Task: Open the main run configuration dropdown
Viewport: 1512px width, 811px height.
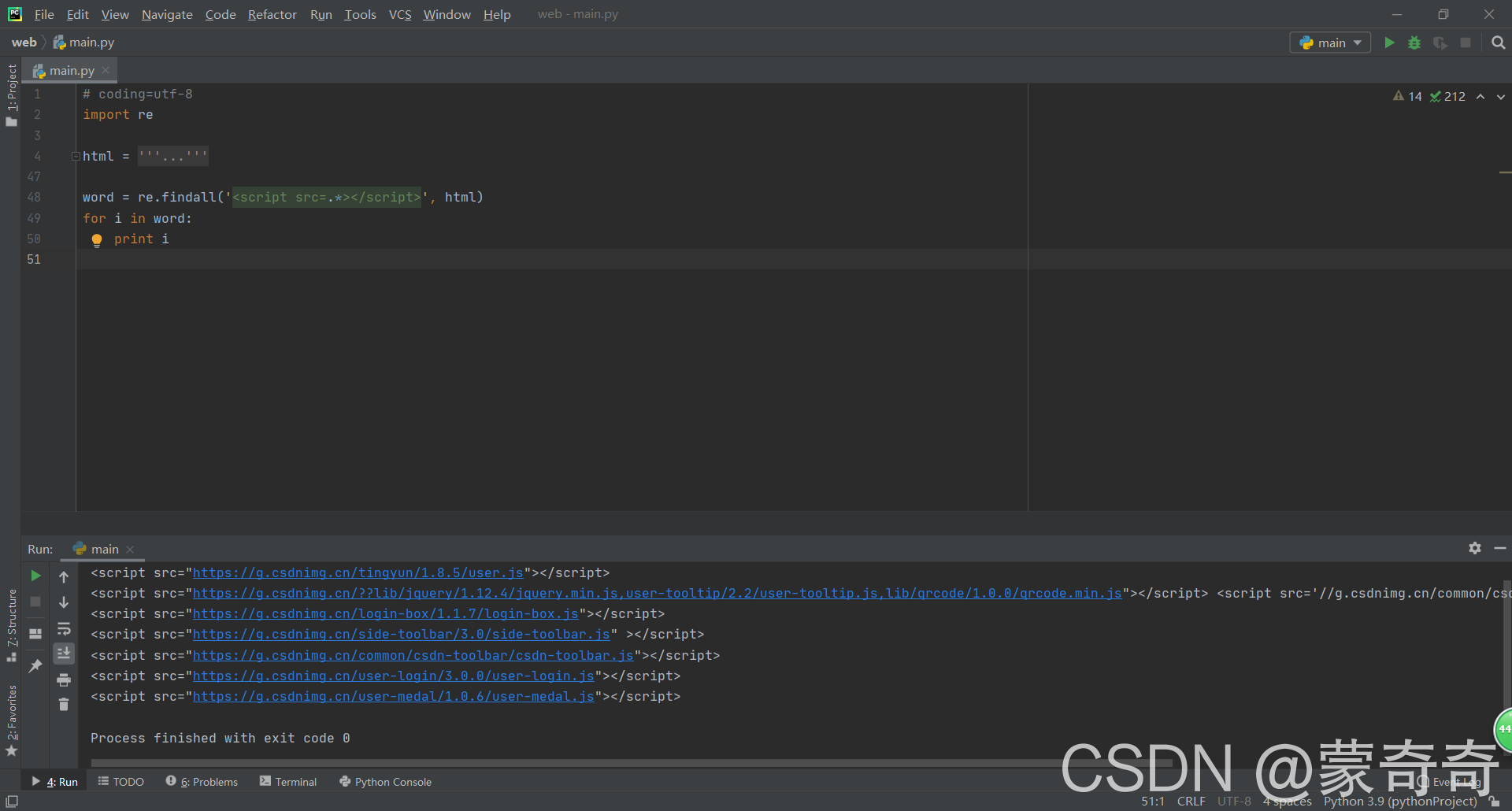Action: point(1330,43)
